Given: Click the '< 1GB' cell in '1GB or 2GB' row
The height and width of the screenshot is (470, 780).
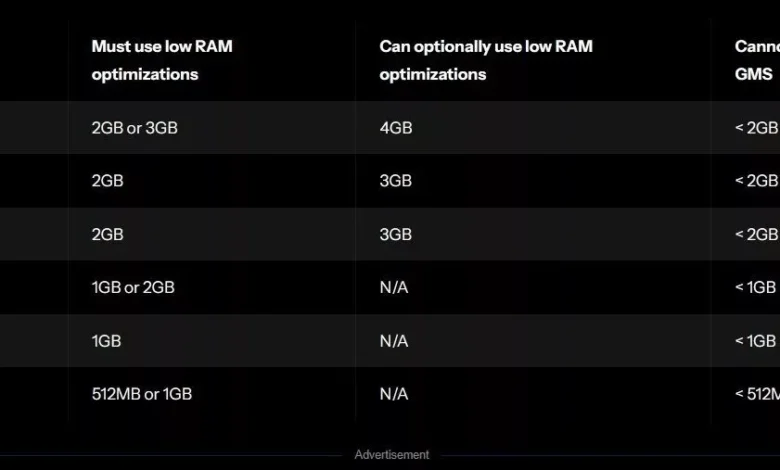Looking at the screenshot, I should pos(756,287).
